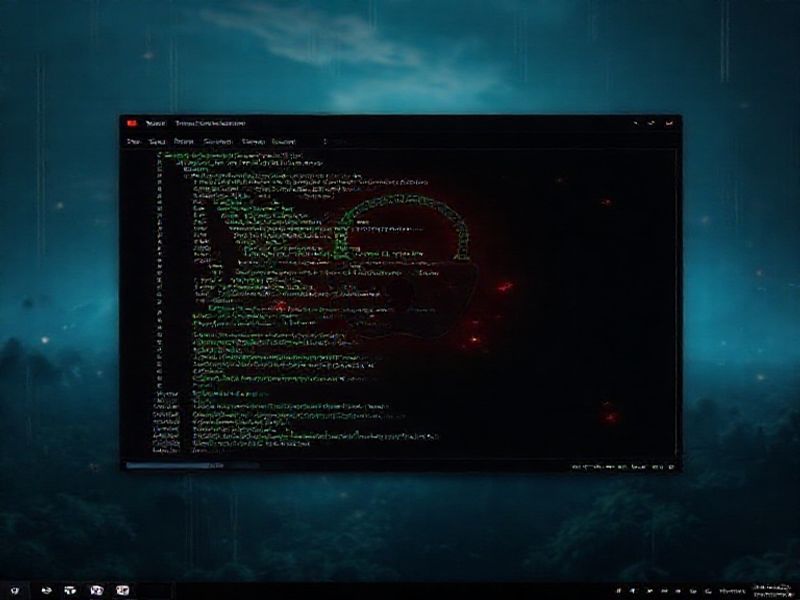The height and width of the screenshot is (600, 800).
Task: Click the Start button on the taskbar
Action: [x=14, y=591]
